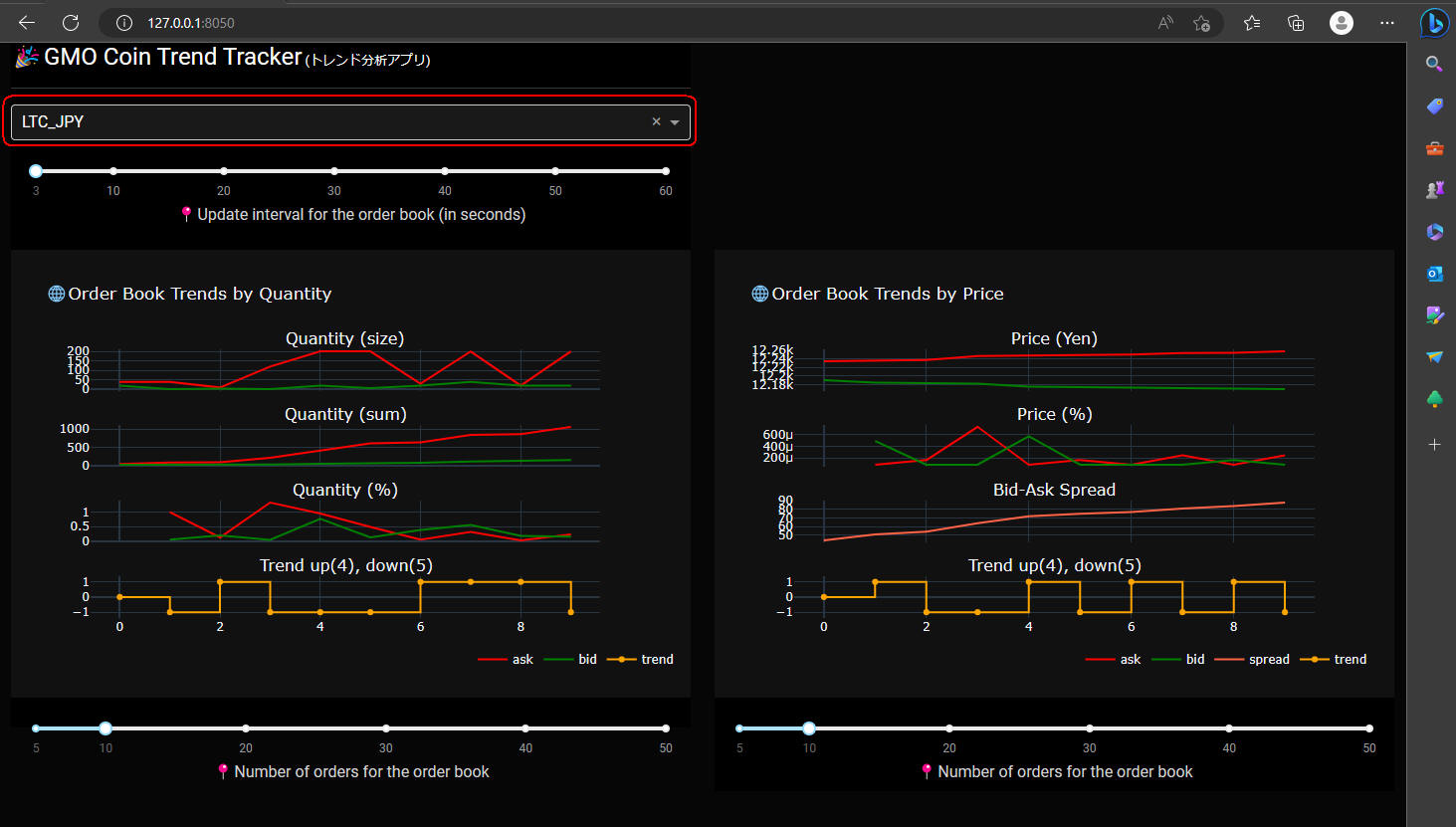Open sidebar image creator icon

pyautogui.click(x=1434, y=314)
